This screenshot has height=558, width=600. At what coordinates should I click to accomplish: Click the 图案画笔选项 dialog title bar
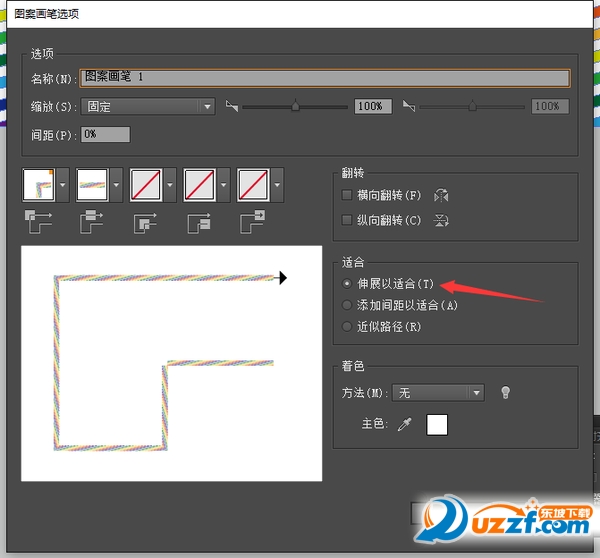point(300,14)
